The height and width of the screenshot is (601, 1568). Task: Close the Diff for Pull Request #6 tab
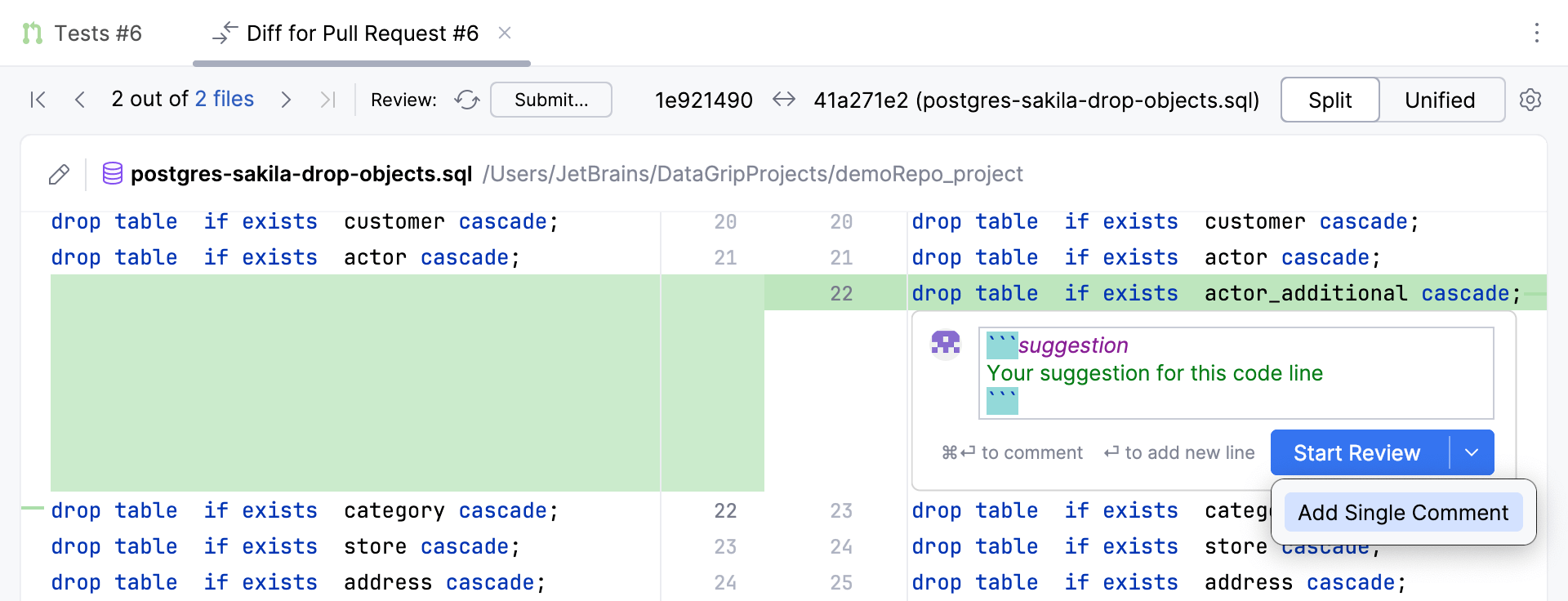click(505, 33)
